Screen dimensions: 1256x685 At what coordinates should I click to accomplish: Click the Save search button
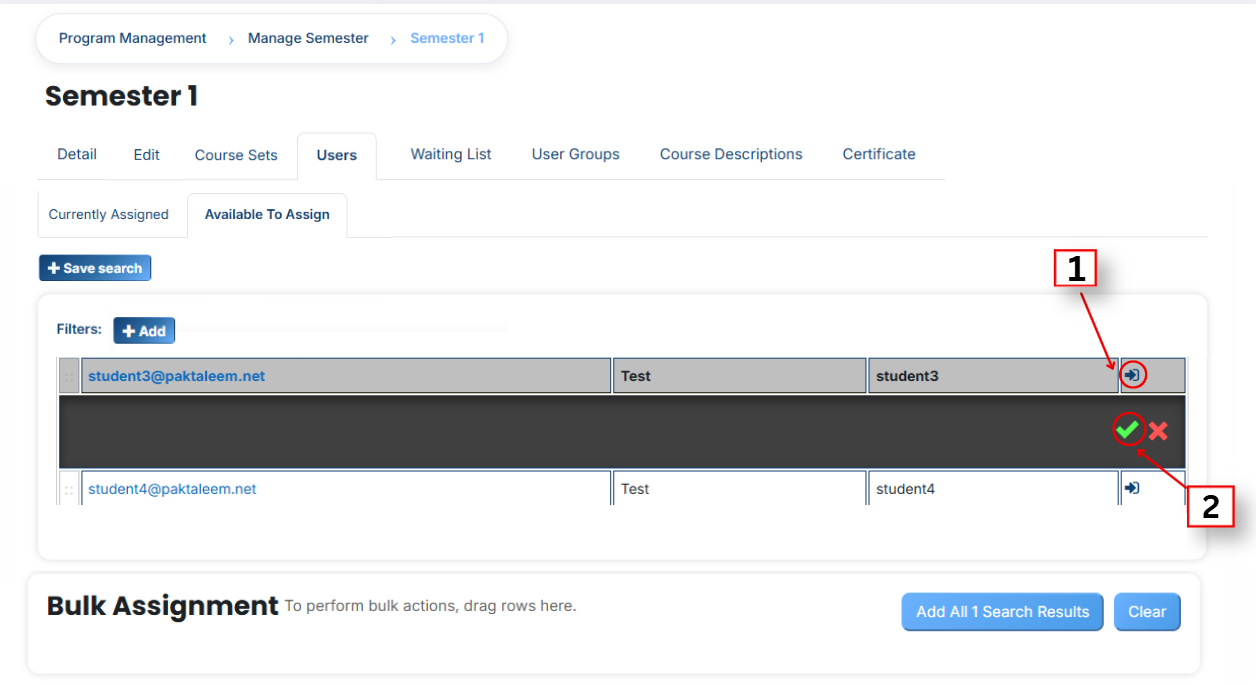tap(95, 268)
